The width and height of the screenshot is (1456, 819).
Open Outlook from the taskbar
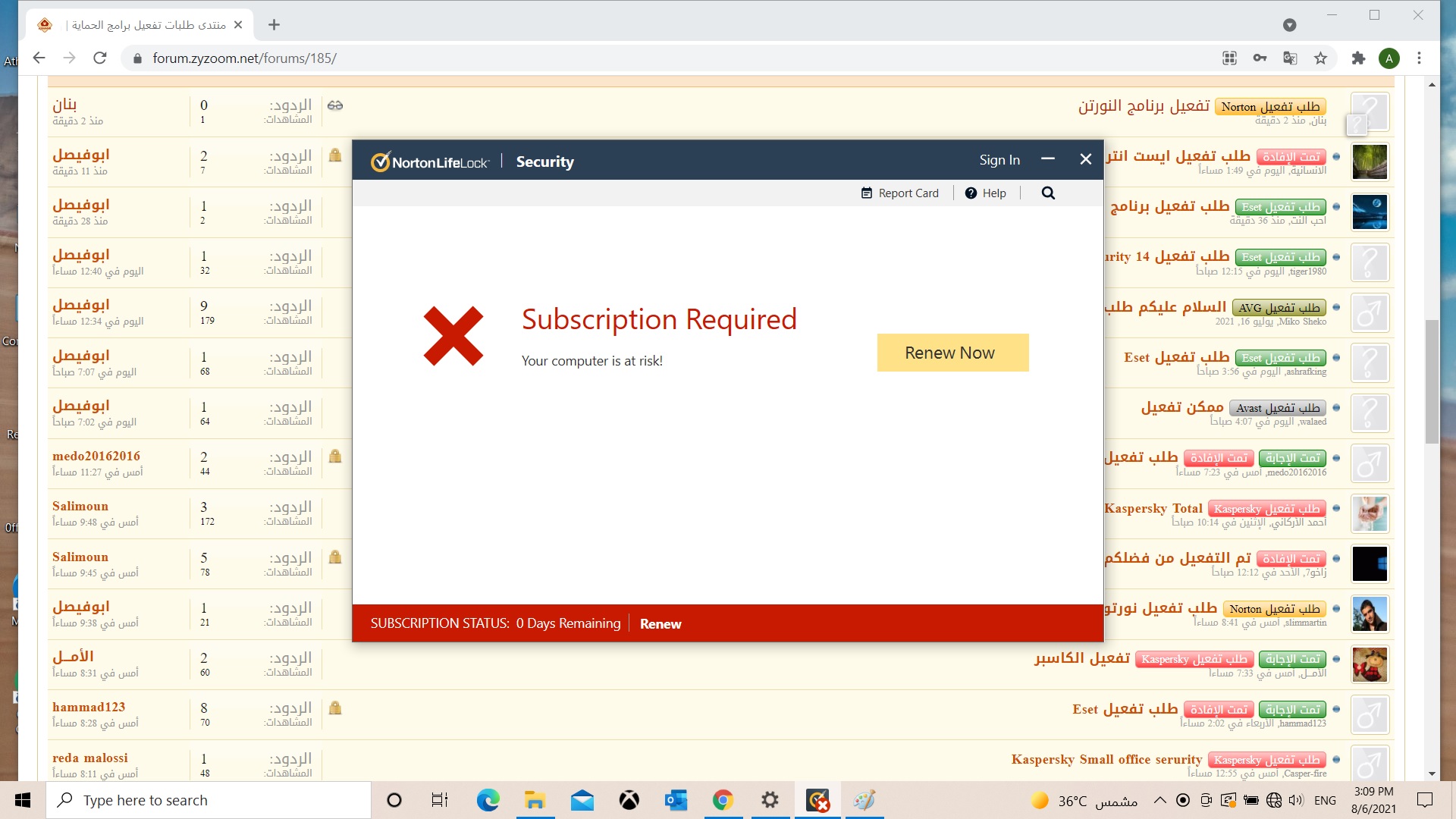point(676,800)
